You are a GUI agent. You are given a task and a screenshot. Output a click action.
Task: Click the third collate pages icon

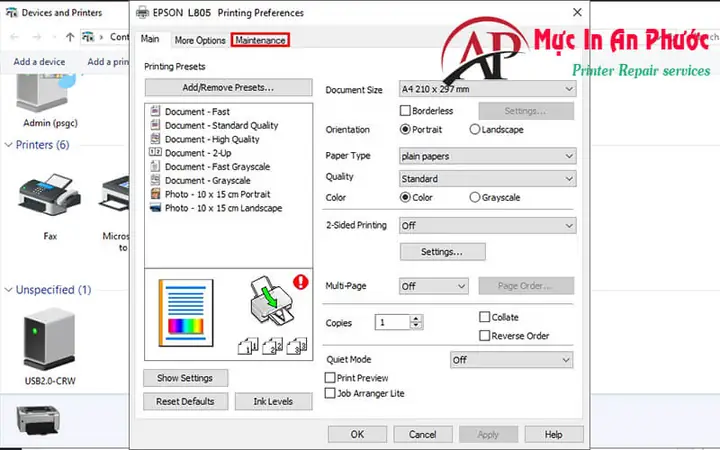click(297, 346)
